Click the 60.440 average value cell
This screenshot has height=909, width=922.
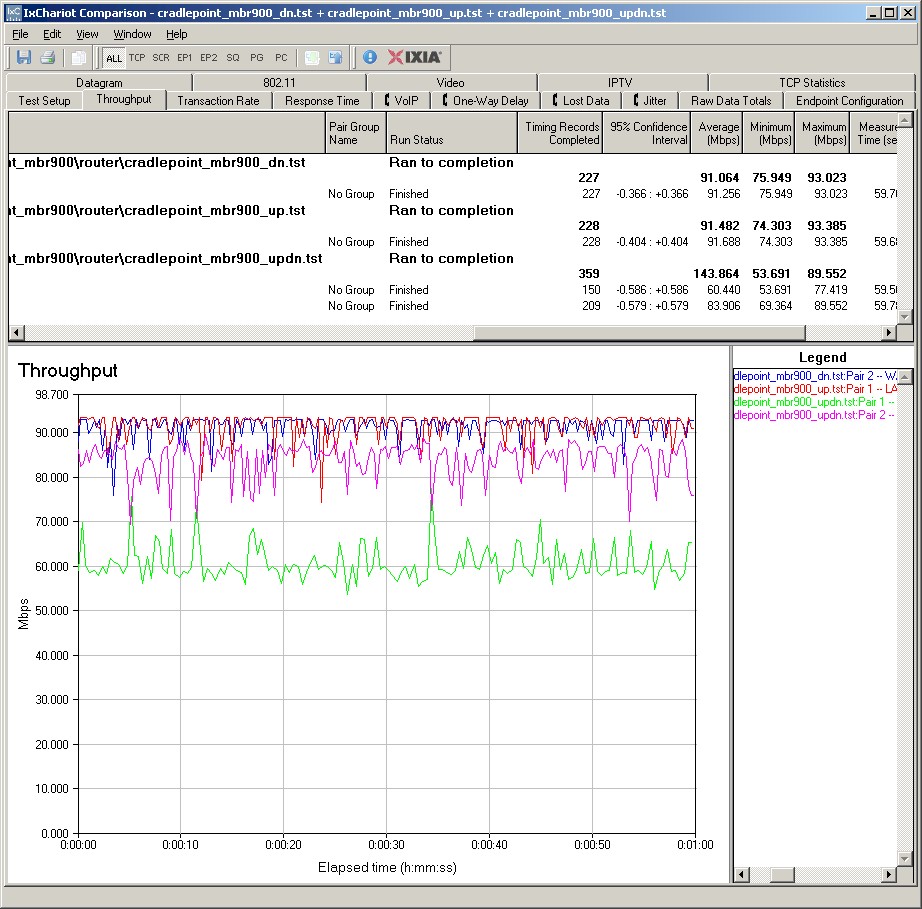pyautogui.click(x=723, y=290)
